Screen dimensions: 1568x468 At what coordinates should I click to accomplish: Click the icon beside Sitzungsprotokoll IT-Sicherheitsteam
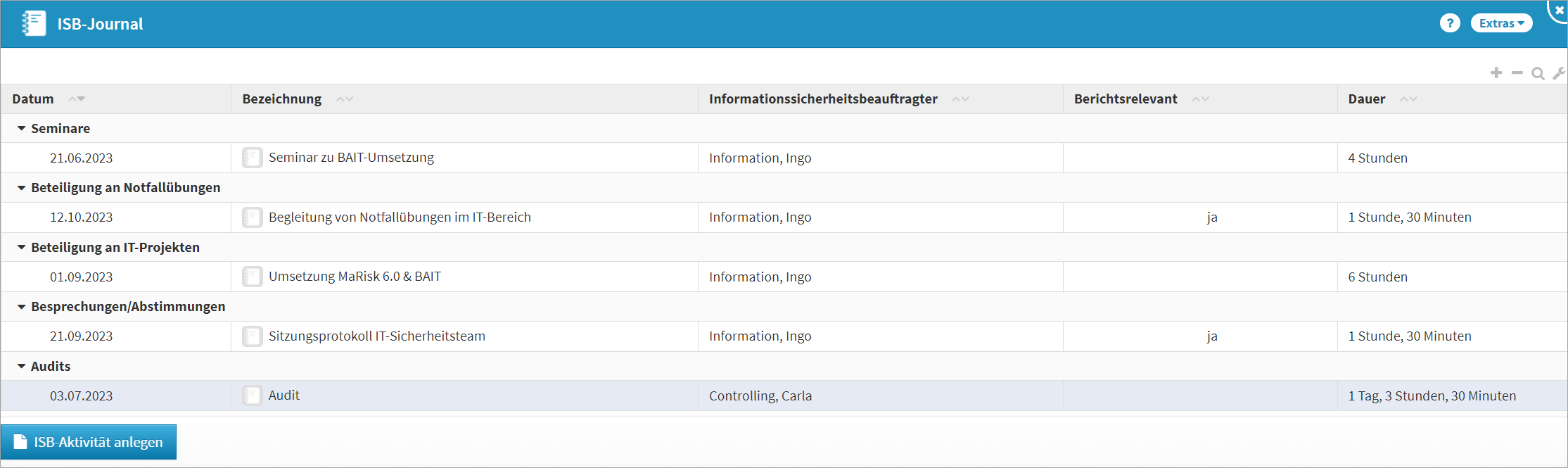[x=252, y=336]
